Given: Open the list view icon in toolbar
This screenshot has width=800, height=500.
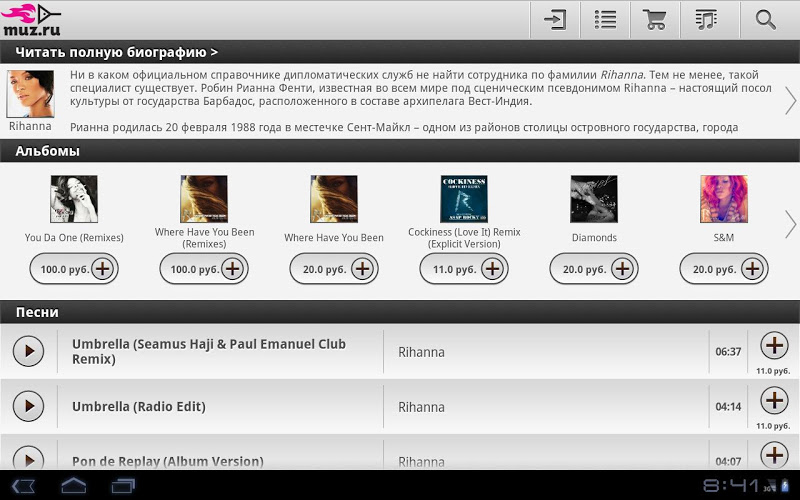Looking at the screenshot, I should (605, 20).
